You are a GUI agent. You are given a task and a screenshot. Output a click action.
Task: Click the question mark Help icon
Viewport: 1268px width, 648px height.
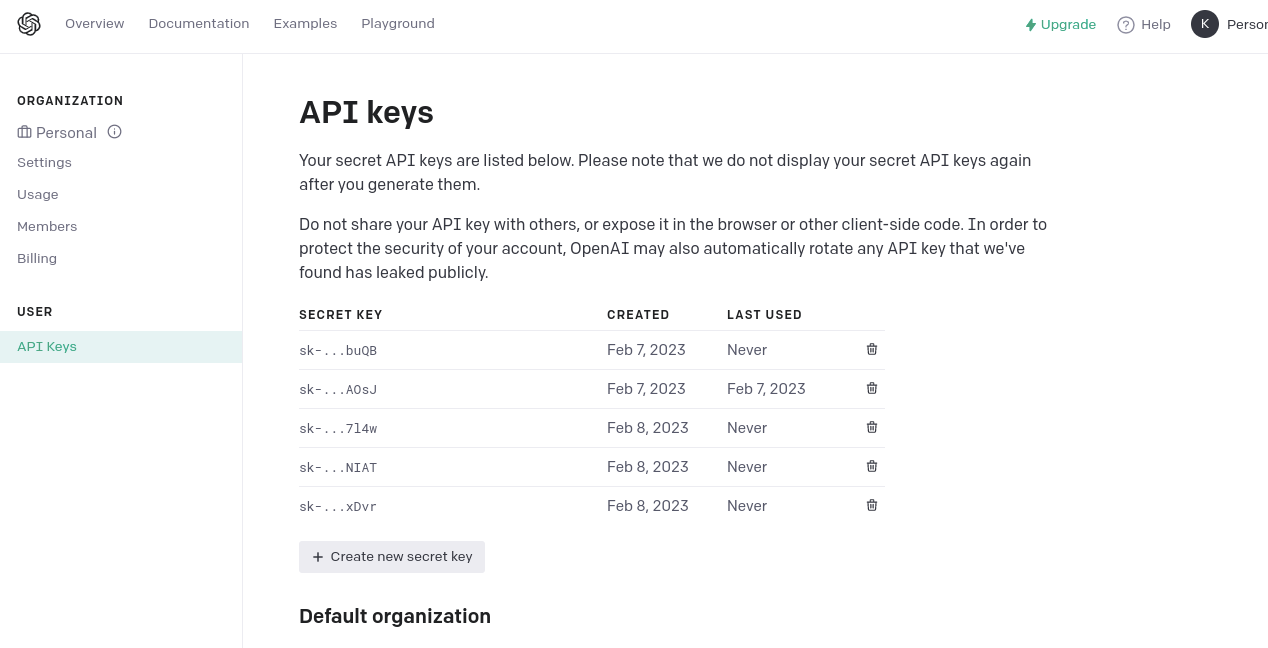[1126, 25]
